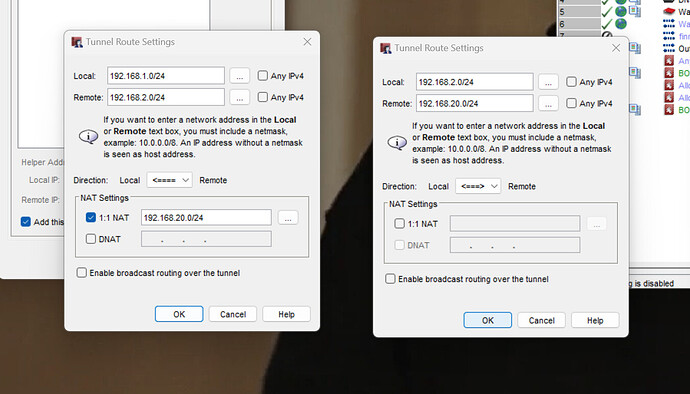Click info icon in left Tunnel Route dialog
690x394 pixels.
(88, 136)
